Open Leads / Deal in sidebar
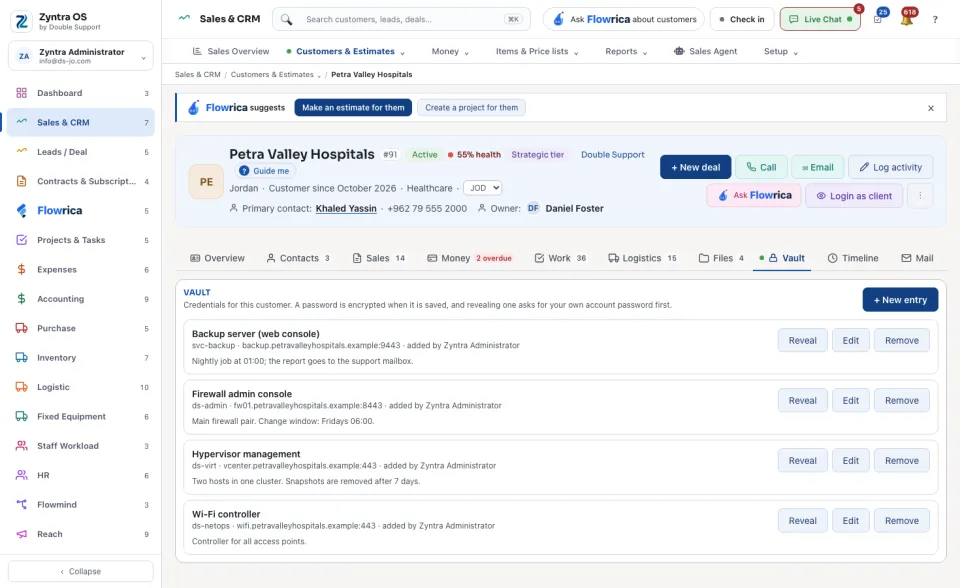 tap(81, 152)
